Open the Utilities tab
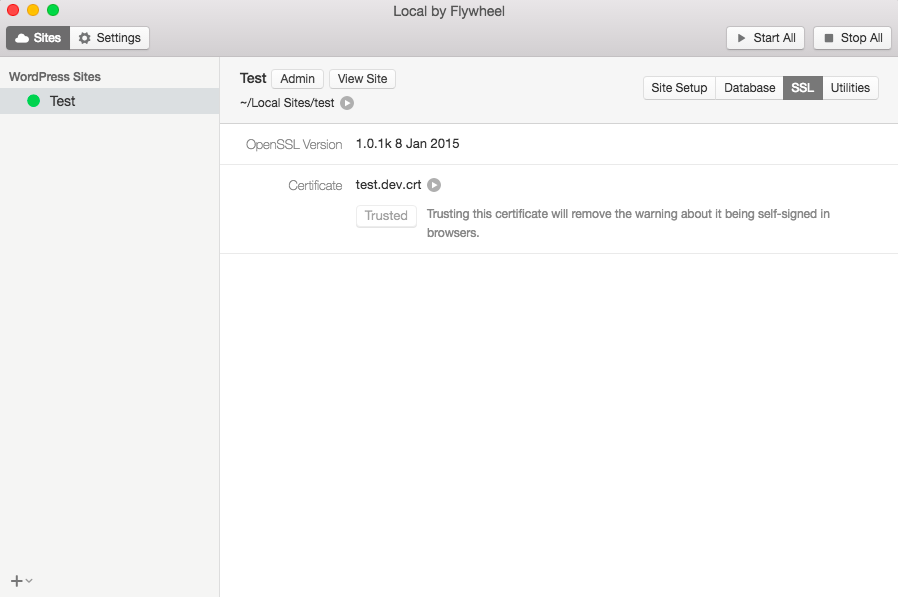 (x=850, y=88)
